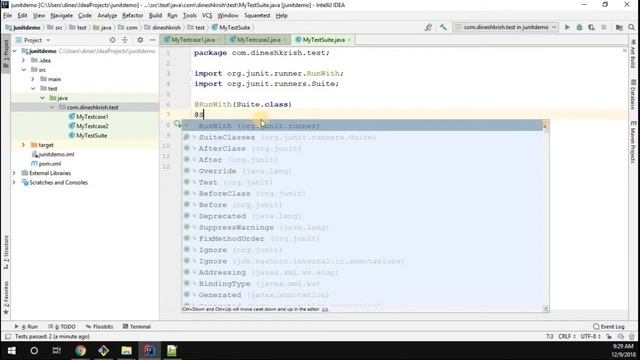This screenshot has width=640, height=360.
Task: Click scroll from source target icon
Action: 112,40
